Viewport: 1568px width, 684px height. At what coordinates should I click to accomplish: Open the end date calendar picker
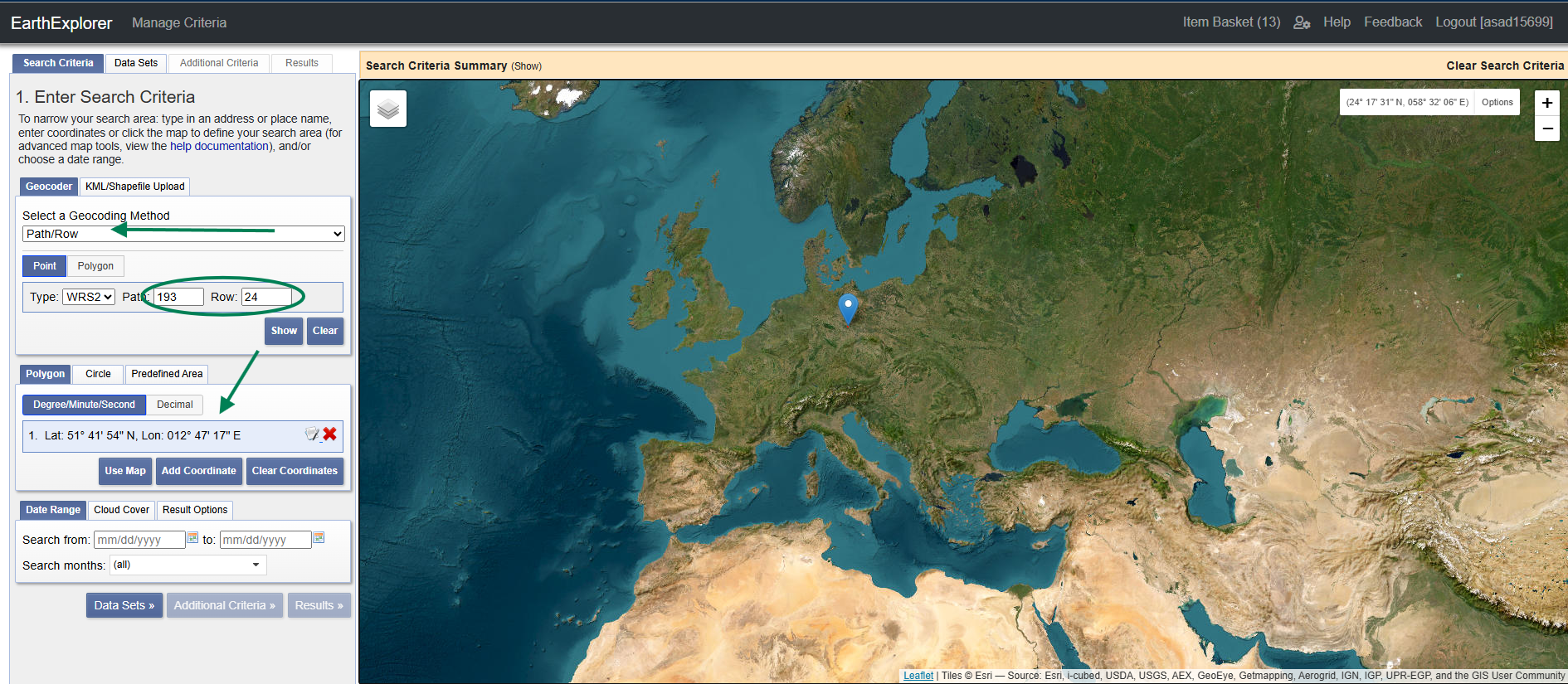pyautogui.click(x=319, y=538)
